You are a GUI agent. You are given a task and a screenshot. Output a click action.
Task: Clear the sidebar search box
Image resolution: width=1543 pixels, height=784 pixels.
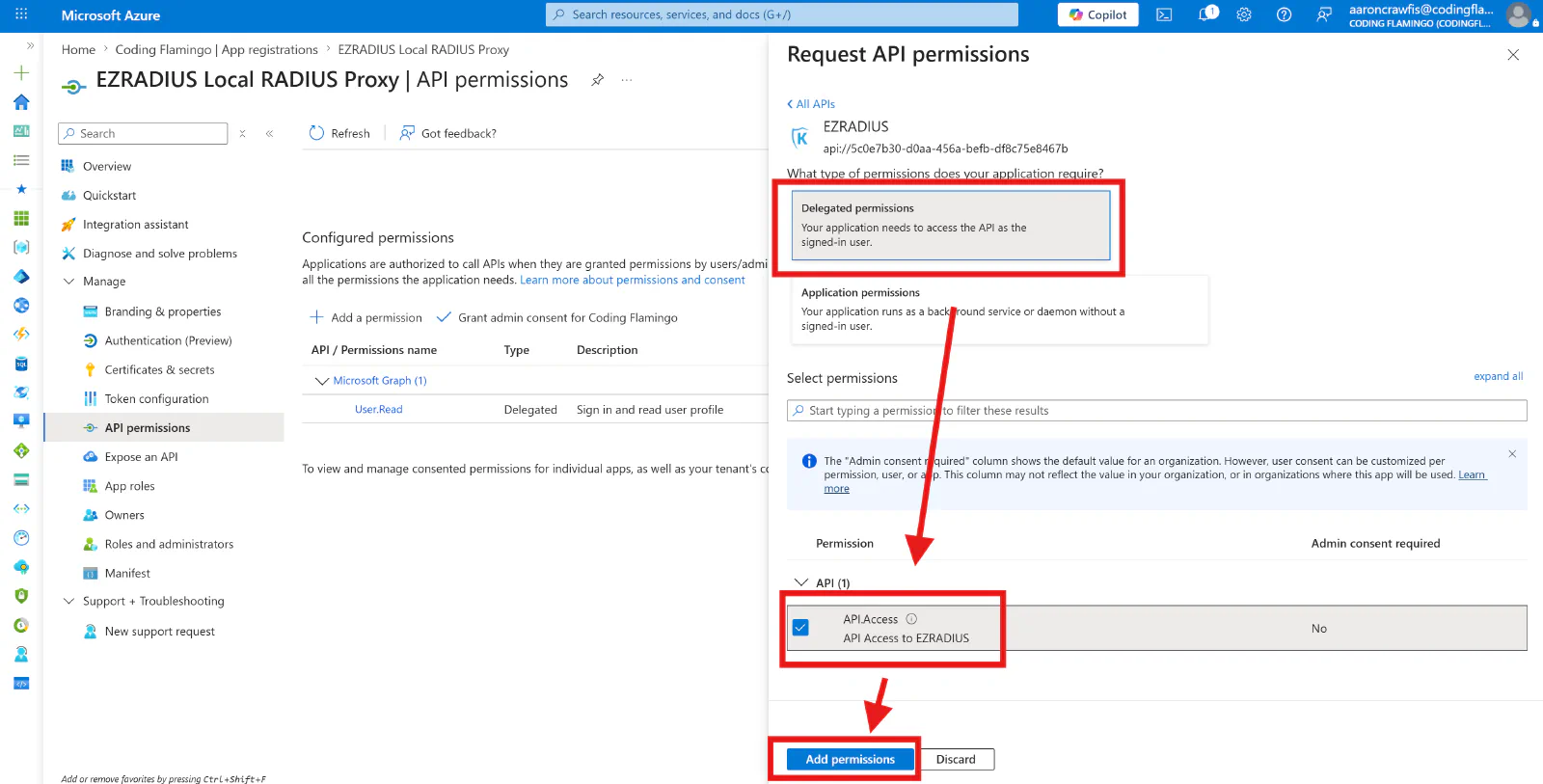click(x=243, y=134)
